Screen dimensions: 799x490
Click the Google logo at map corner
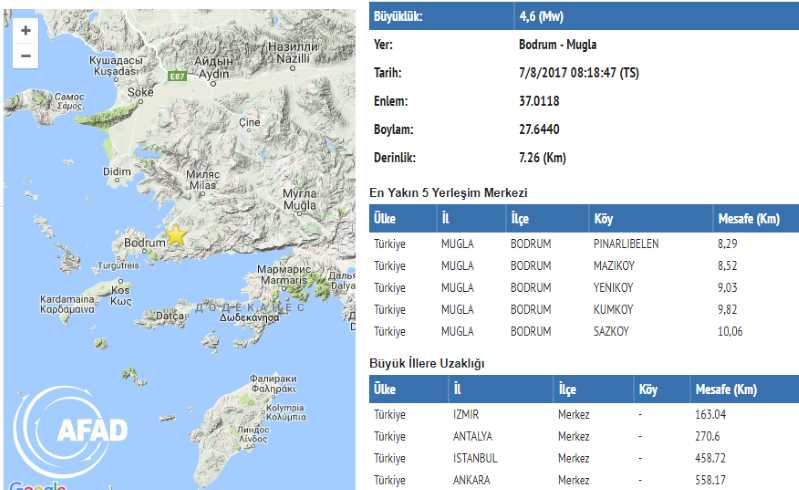37,486
